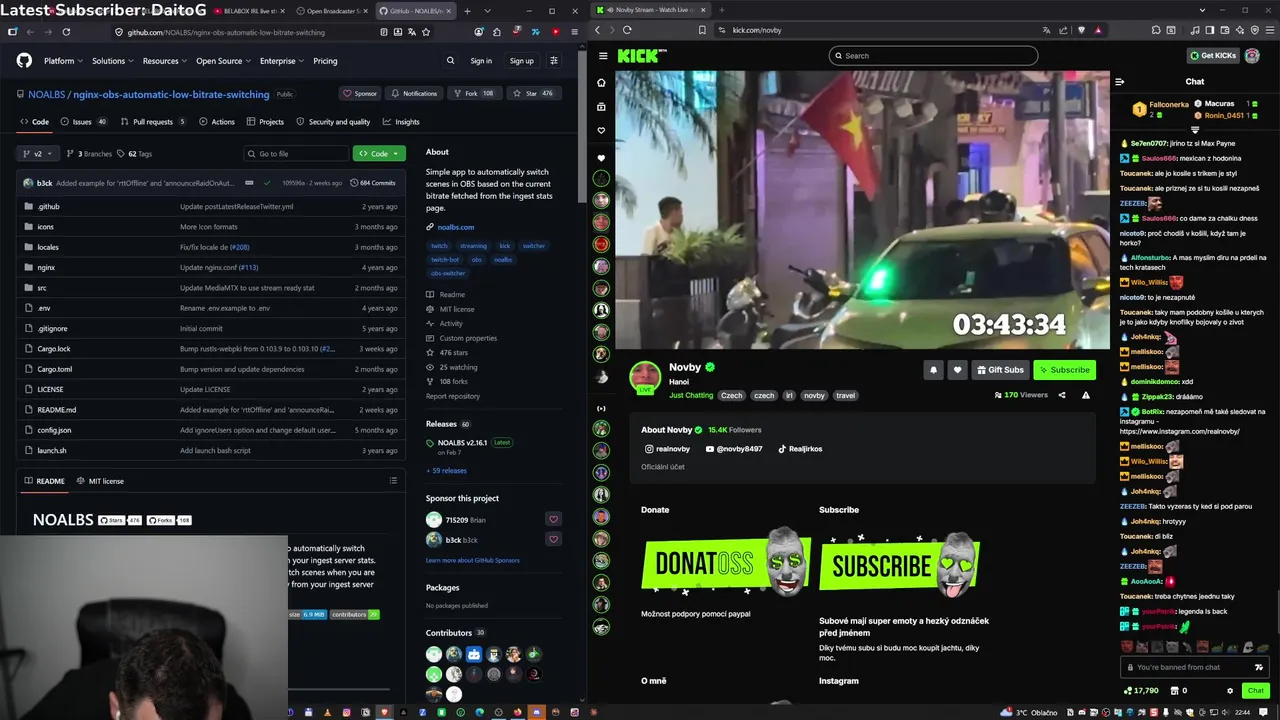
Task: Open Kick browse icon in sidebar
Action: pyautogui.click(x=601, y=107)
